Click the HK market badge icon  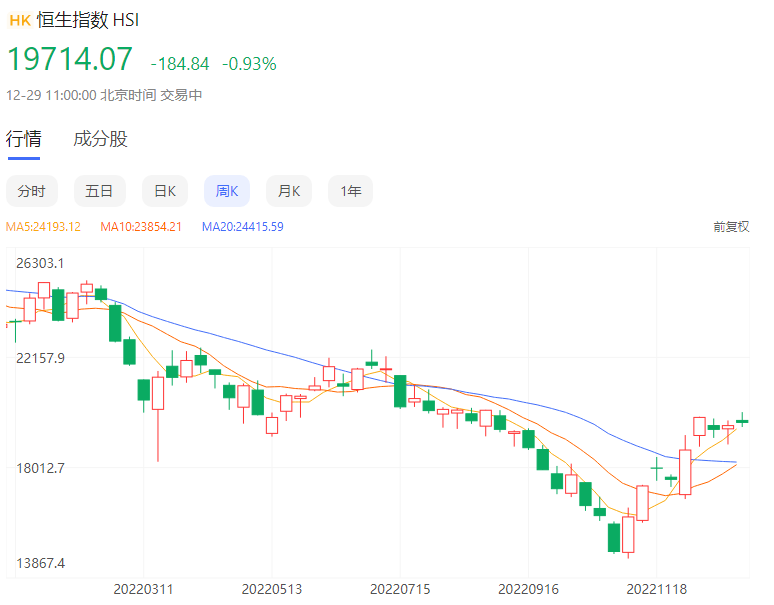[x=20, y=20]
